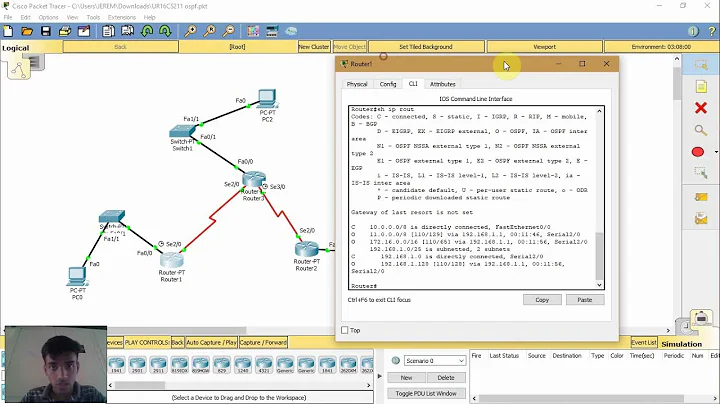Select the red ellipse drawing tool

[x=698, y=152]
